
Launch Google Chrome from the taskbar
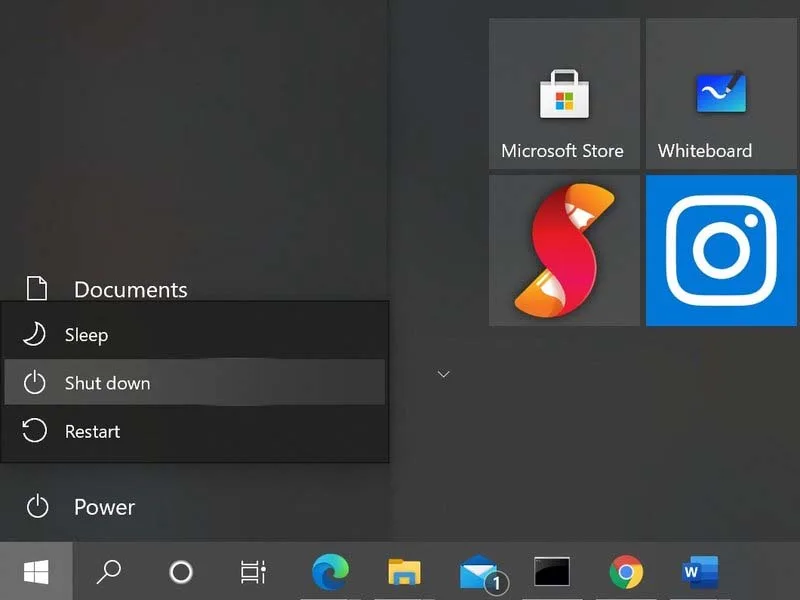(x=626, y=571)
